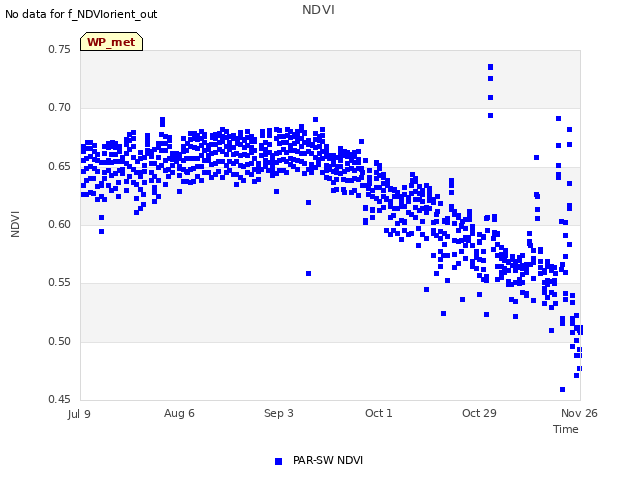Click the 0.75 y-axis tick label
640x480 pixels.
click(x=60, y=49)
